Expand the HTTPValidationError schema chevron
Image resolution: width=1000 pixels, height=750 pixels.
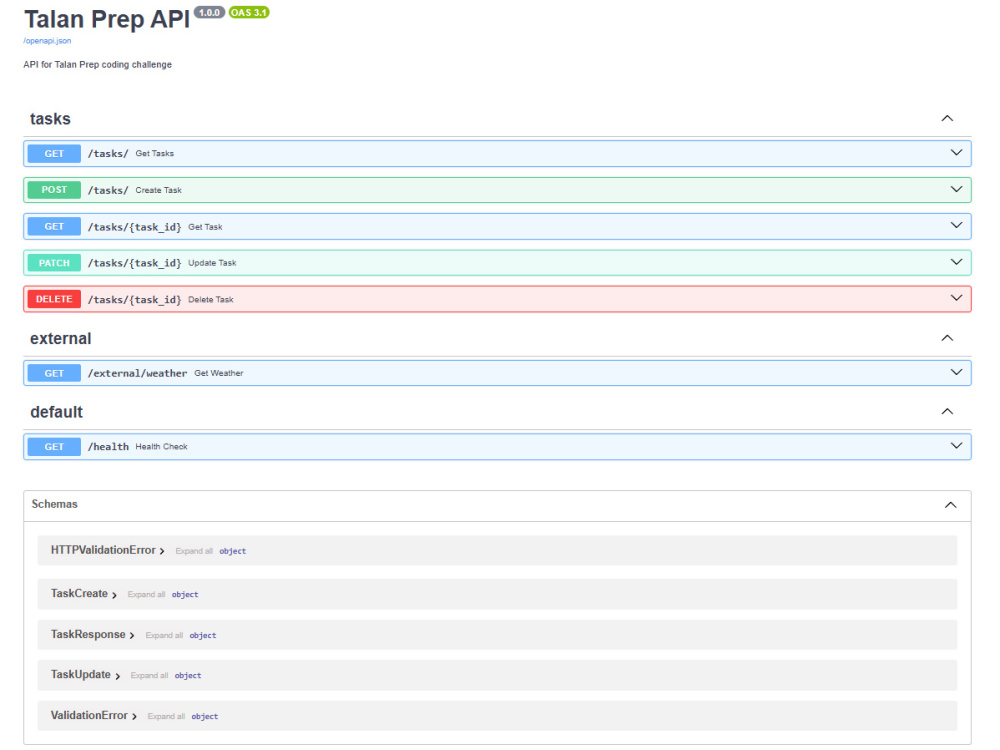click(x=162, y=551)
